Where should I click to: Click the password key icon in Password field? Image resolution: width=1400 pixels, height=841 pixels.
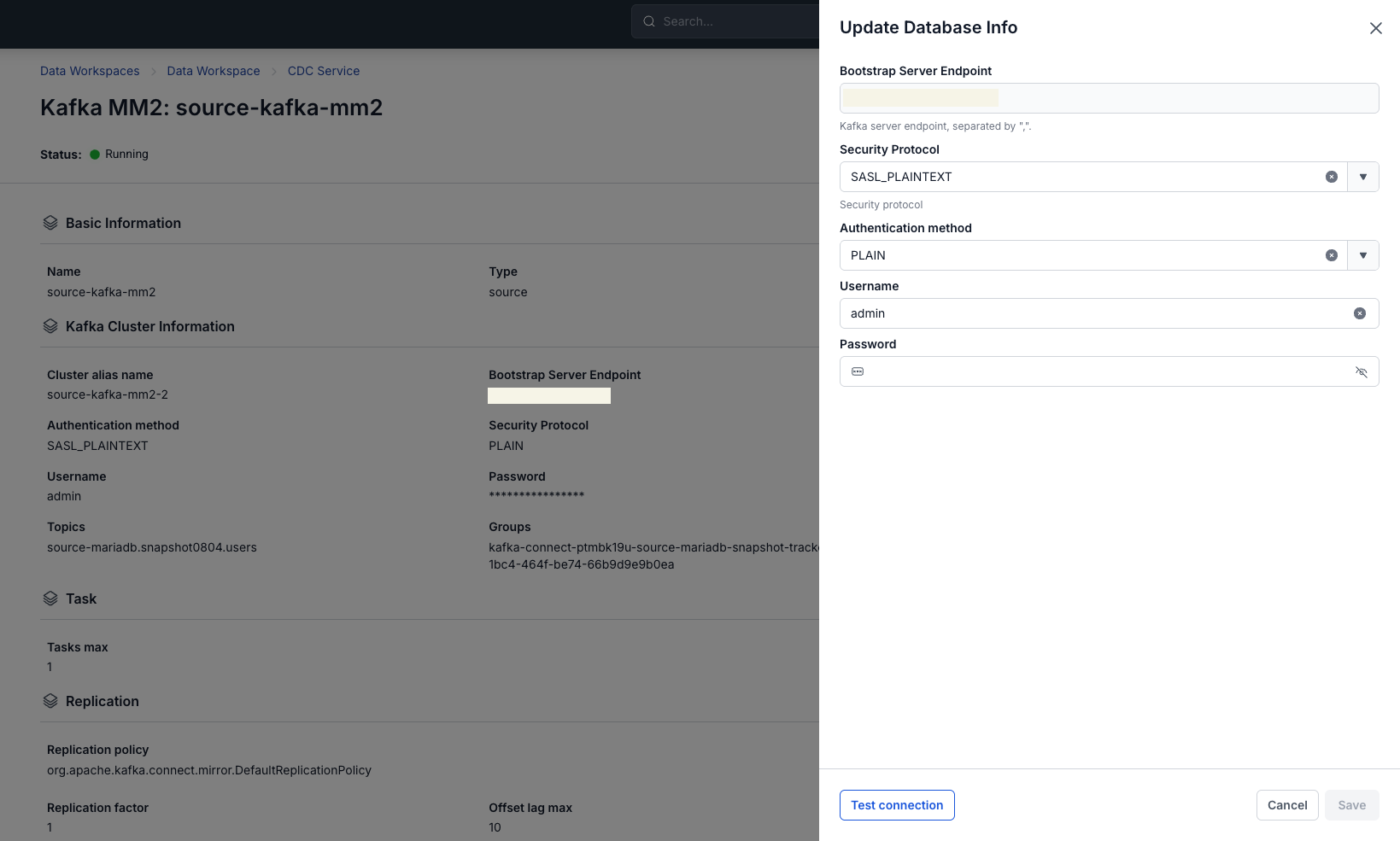pyautogui.click(x=858, y=371)
